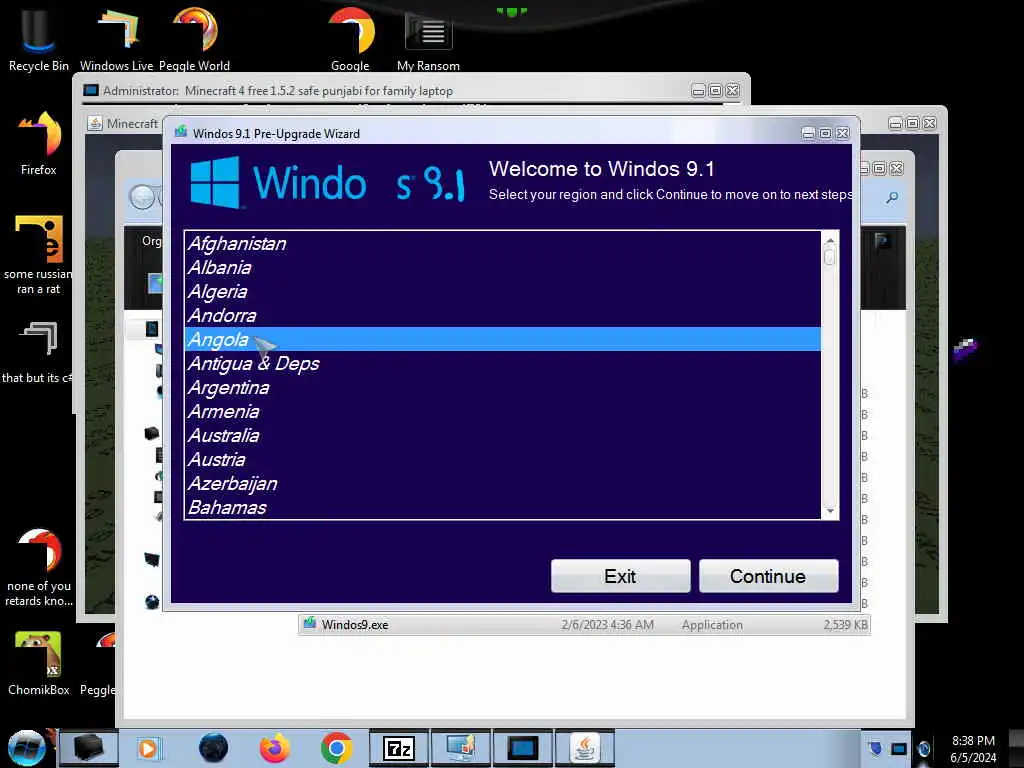Click the Windows Start orb
Image resolution: width=1024 pixels, height=768 pixels.
[26, 748]
